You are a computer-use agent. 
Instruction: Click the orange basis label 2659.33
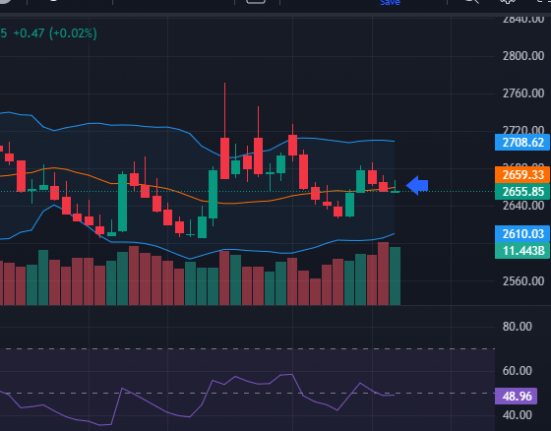[x=522, y=175]
